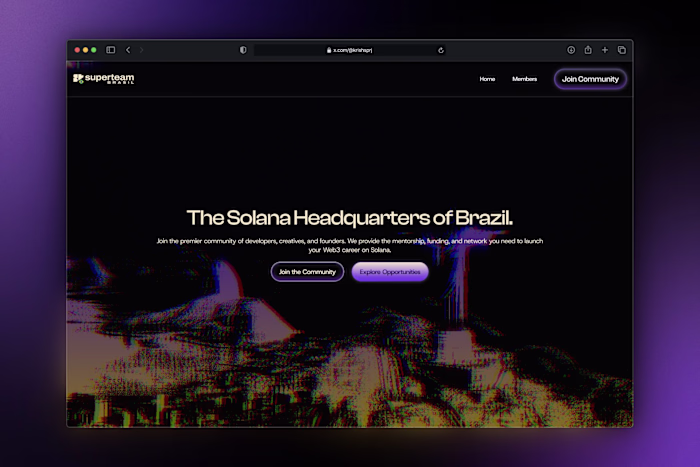Add a new tab with the plus icon
The image size is (700, 467).
(604, 50)
